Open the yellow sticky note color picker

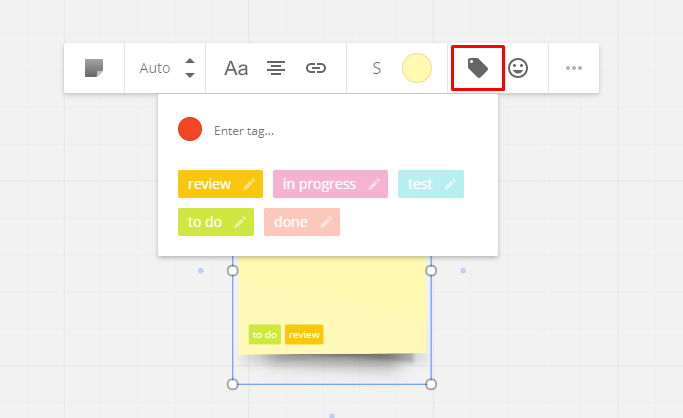(x=416, y=68)
